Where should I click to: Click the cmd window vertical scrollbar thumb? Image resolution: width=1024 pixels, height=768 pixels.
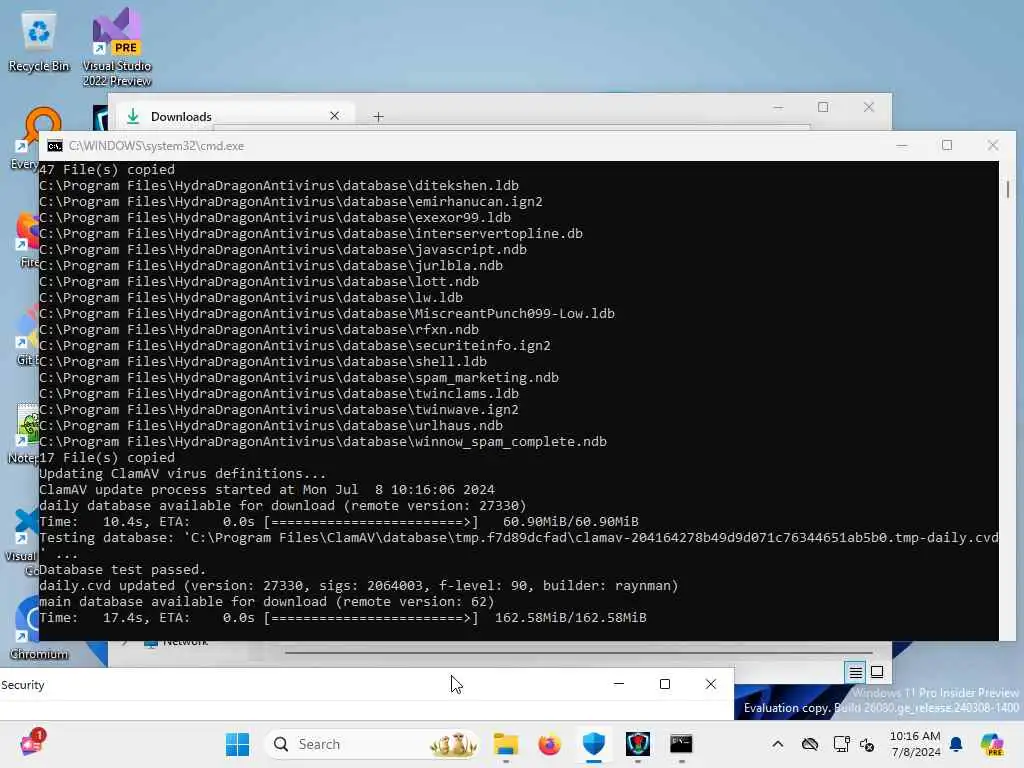pos(1008,189)
